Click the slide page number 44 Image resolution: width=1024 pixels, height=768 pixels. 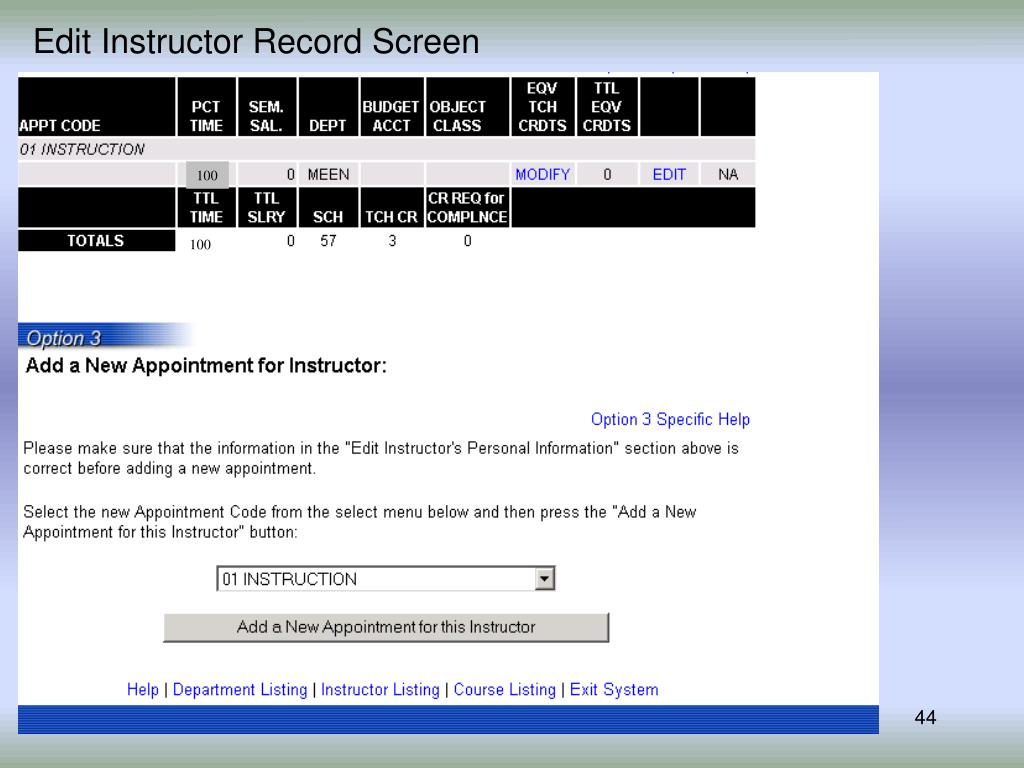coord(925,718)
